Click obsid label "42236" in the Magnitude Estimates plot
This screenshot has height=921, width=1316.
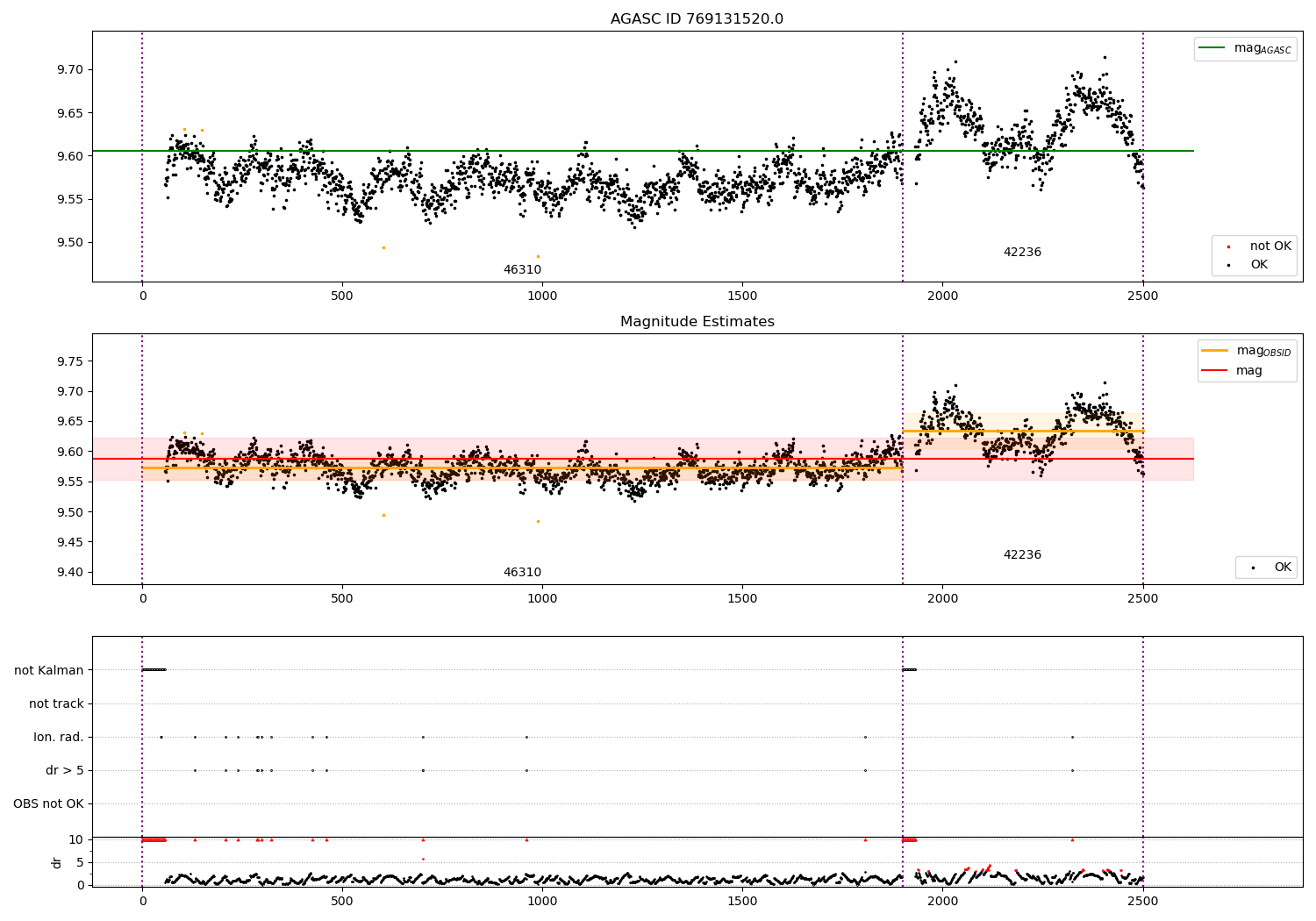(1022, 555)
